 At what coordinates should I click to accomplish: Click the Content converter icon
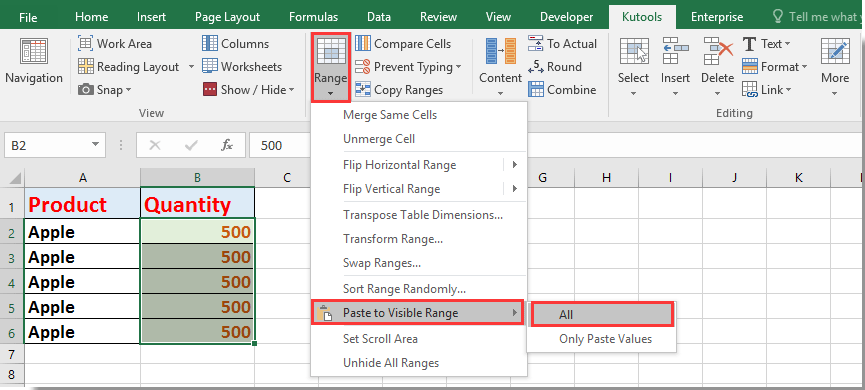point(500,51)
